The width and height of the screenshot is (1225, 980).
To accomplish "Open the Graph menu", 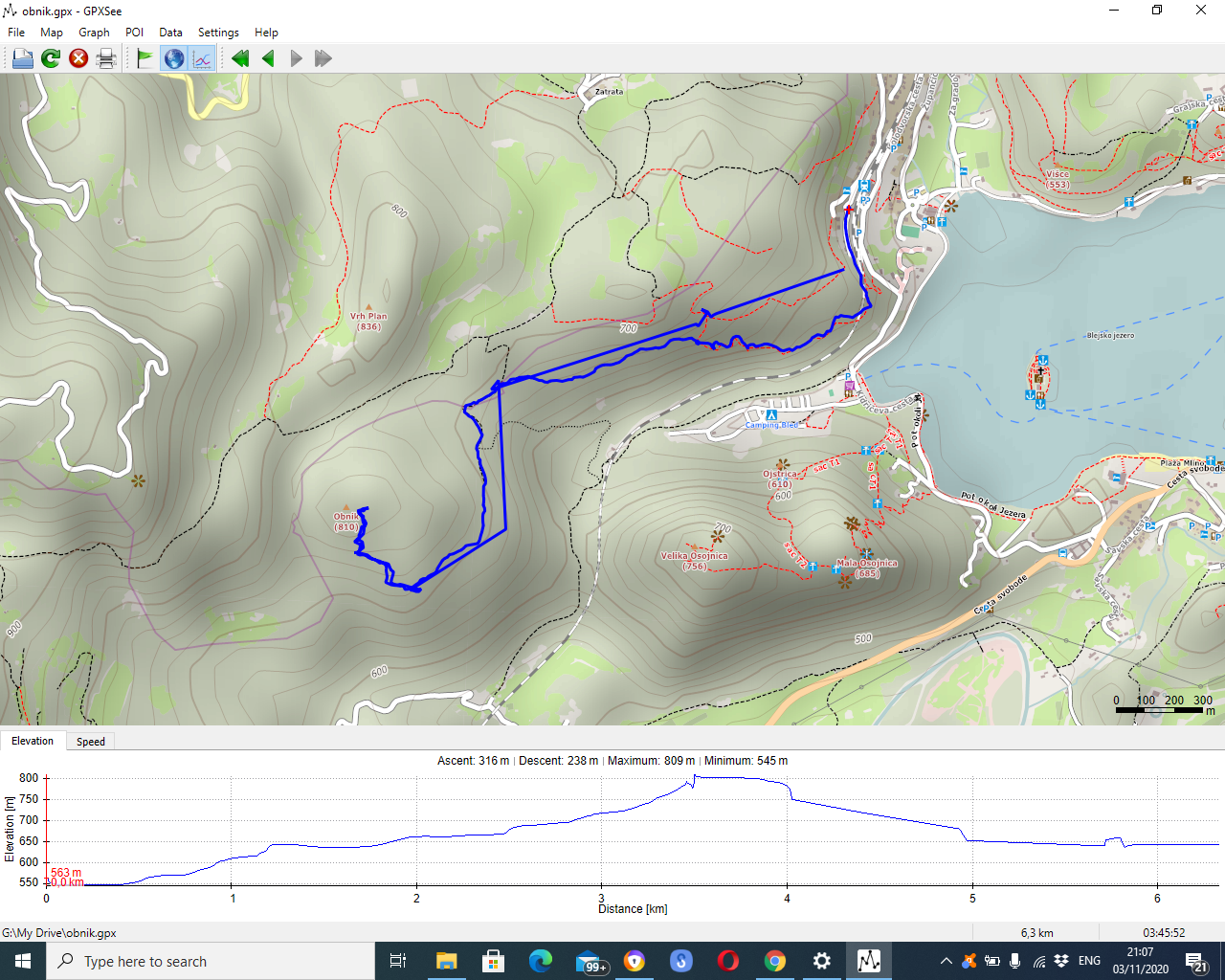I will (x=94, y=32).
